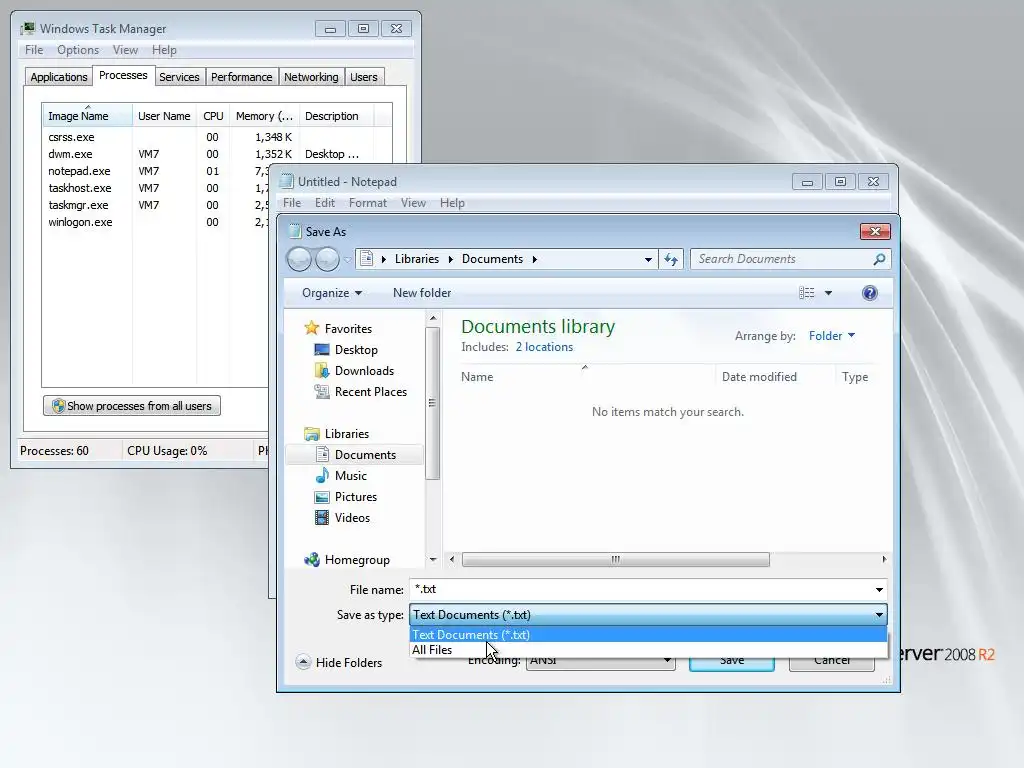Switch to Performance tab in Task Manager
Image resolution: width=1024 pixels, height=768 pixels.
[x=242, y=77]
